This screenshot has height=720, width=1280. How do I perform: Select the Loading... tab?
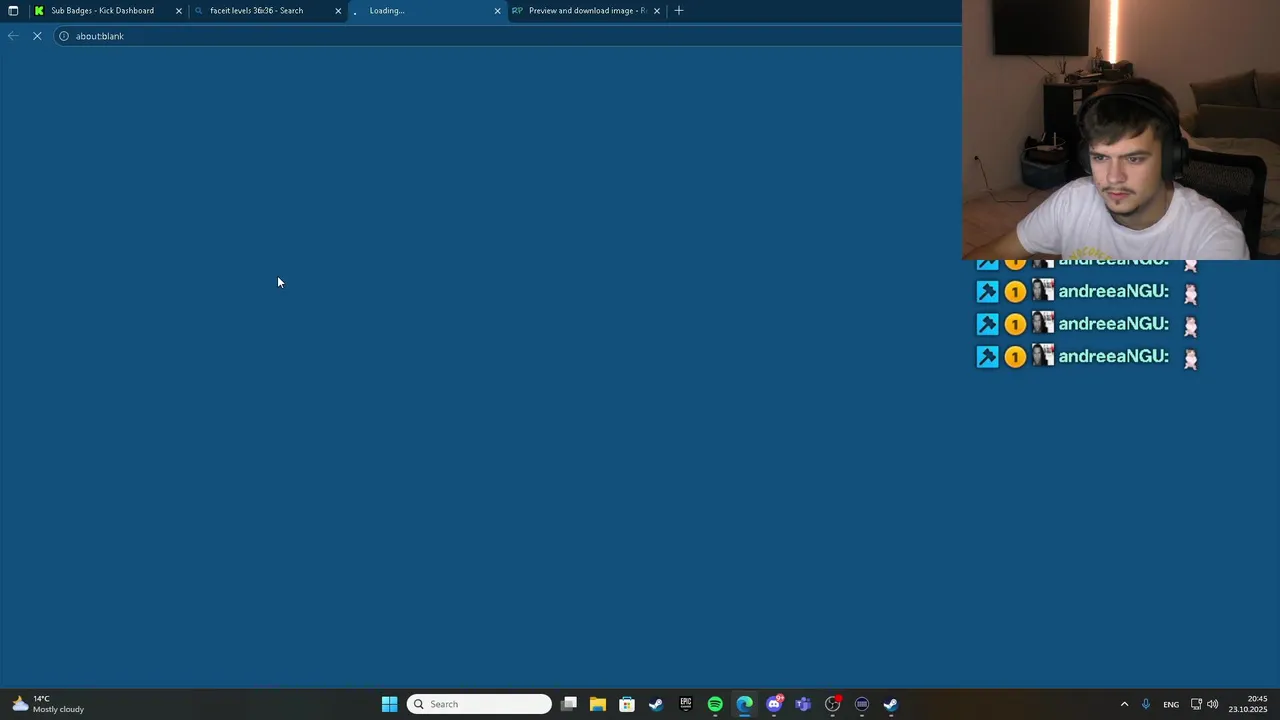[427, 11]
